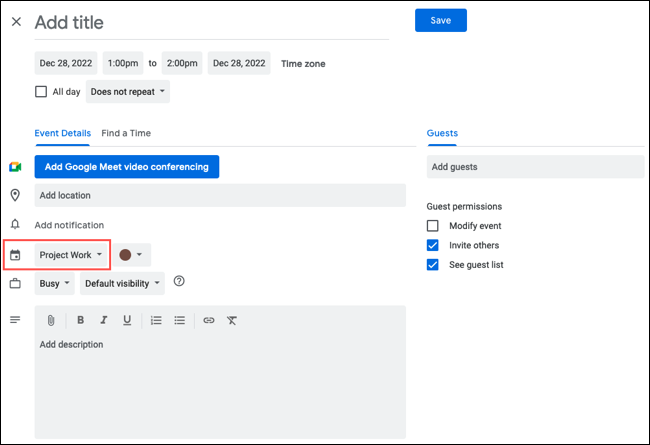Uncheck the Invite others permission
The height and width of the screenshot is (445, 650).
click(432, 245)
